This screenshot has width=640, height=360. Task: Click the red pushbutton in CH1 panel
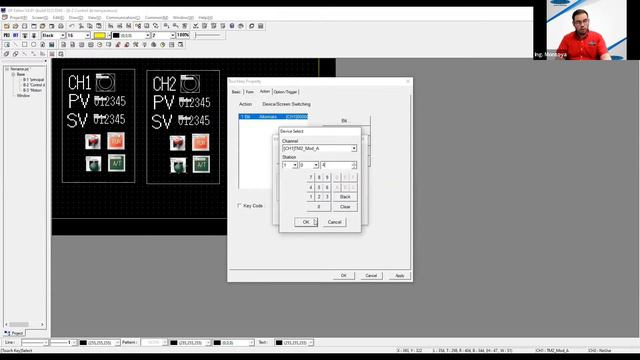93,141
